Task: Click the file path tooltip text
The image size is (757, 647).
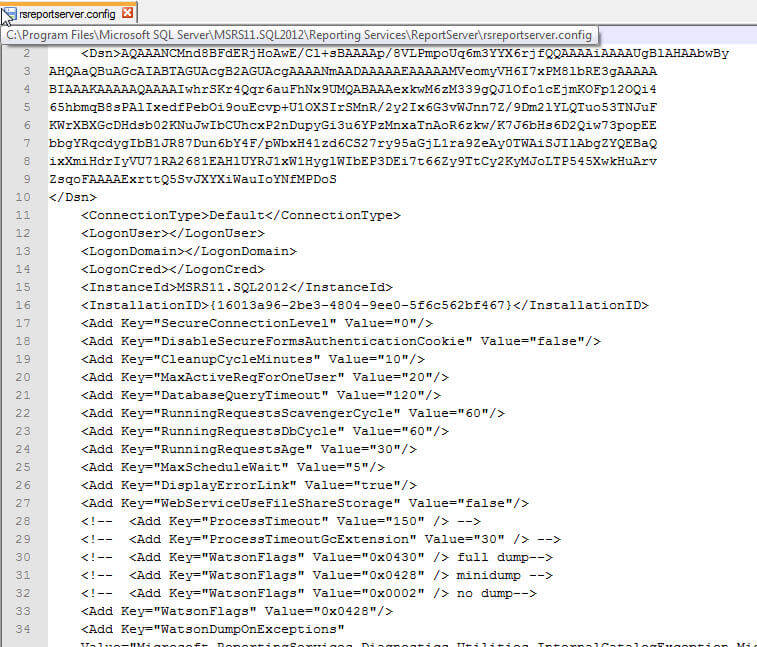Action: (x=299, y=35)
